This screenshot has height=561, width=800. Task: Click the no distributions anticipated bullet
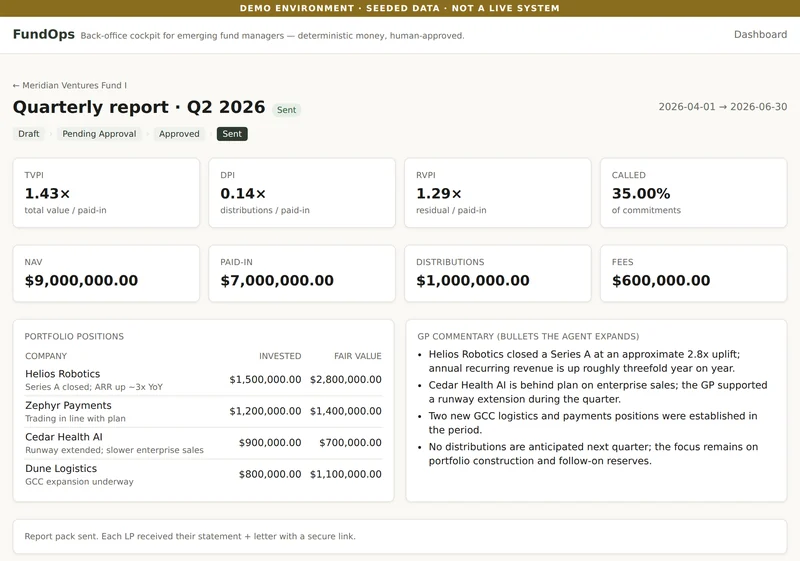point(593,453)
